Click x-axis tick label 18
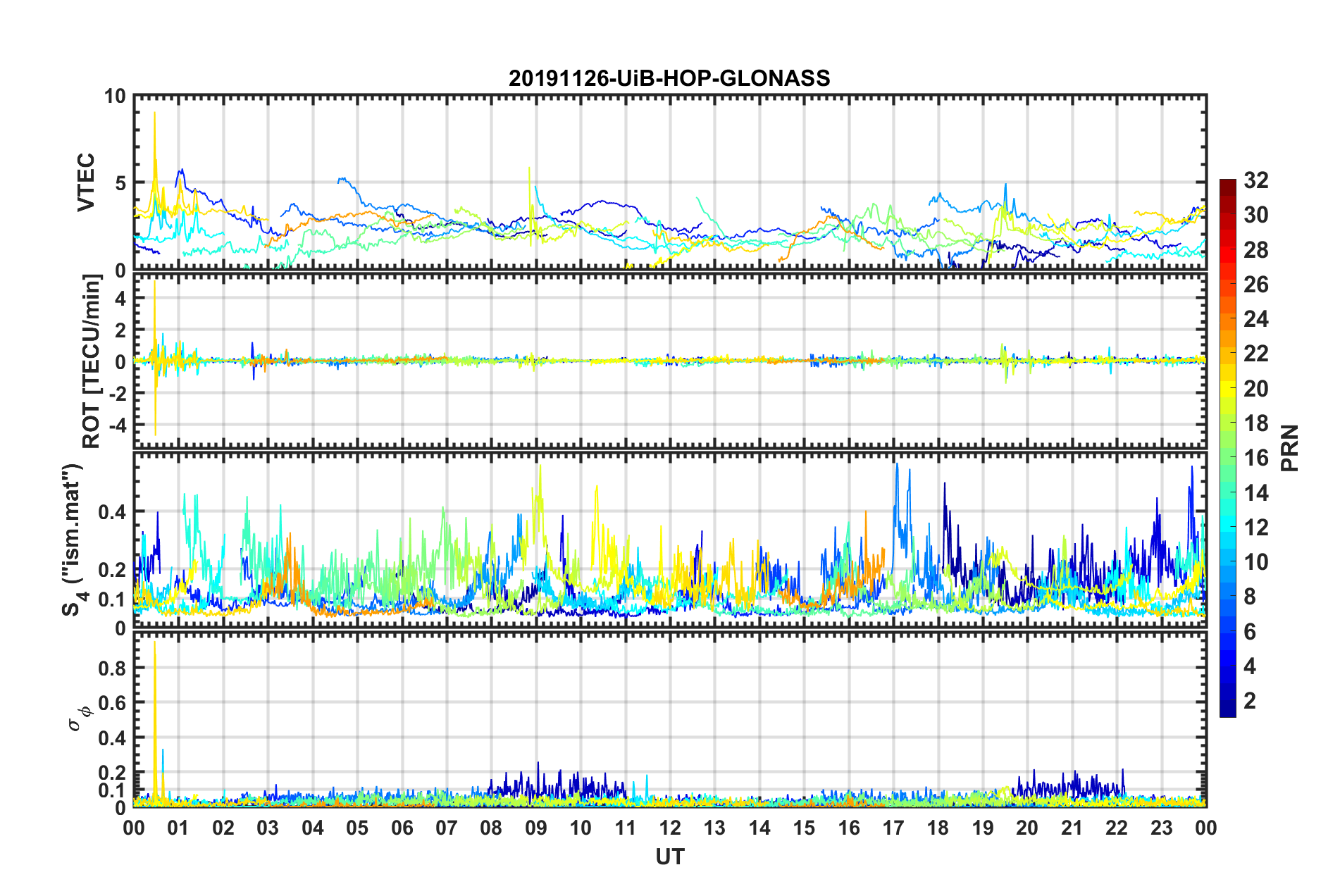Viewport: 1340px width, 896px height. point(938,828)
